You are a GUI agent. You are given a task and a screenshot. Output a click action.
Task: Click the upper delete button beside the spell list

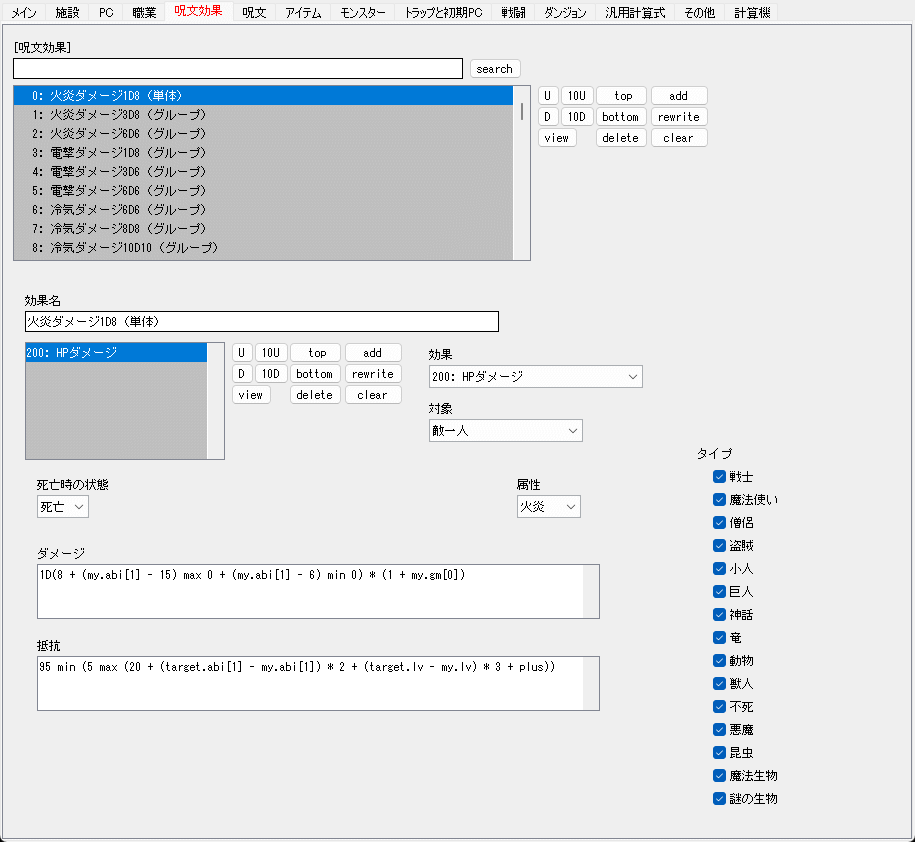(621, 138)
